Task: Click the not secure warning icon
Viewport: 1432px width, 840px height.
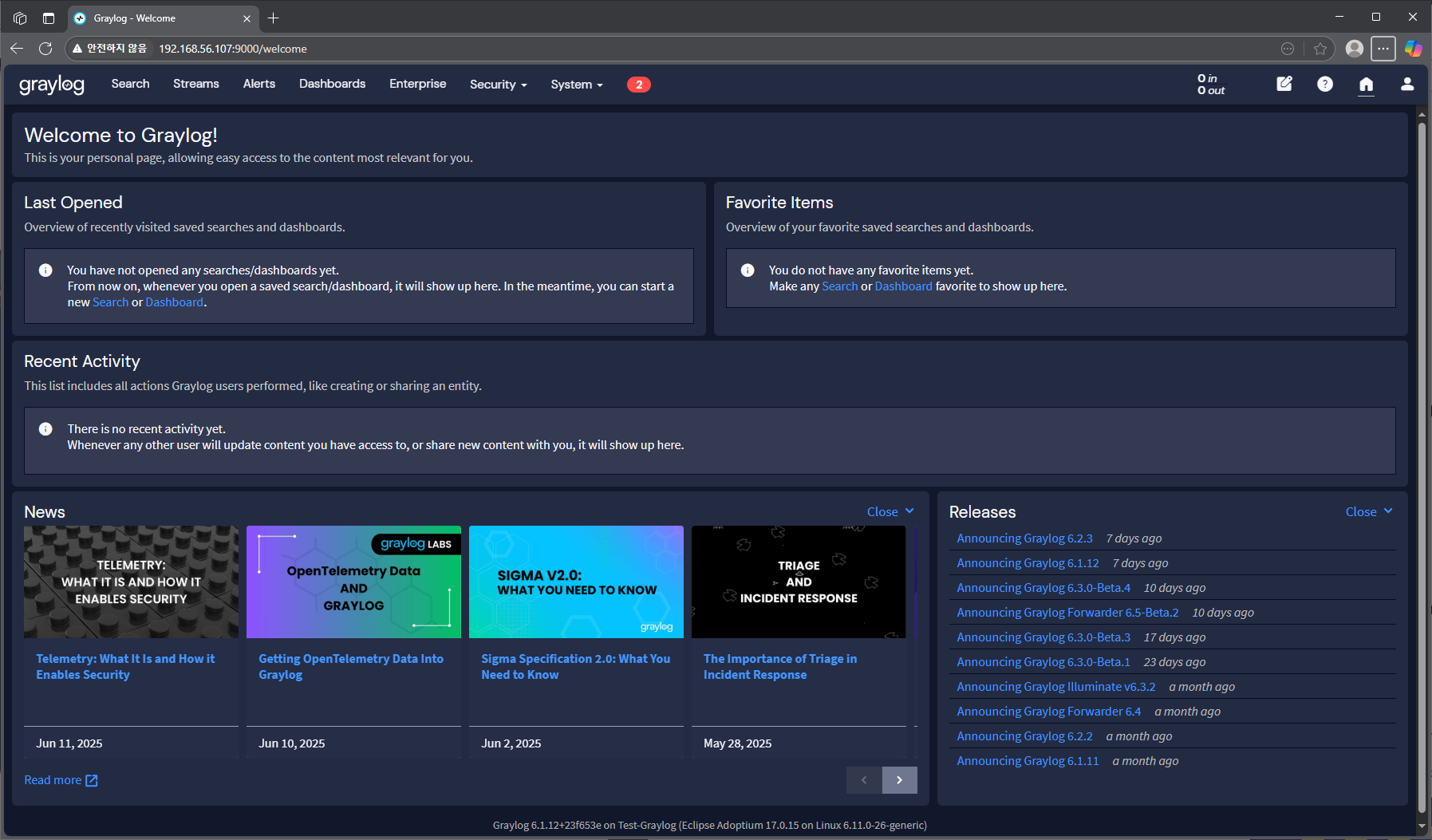Action: [x=77, y=49]
